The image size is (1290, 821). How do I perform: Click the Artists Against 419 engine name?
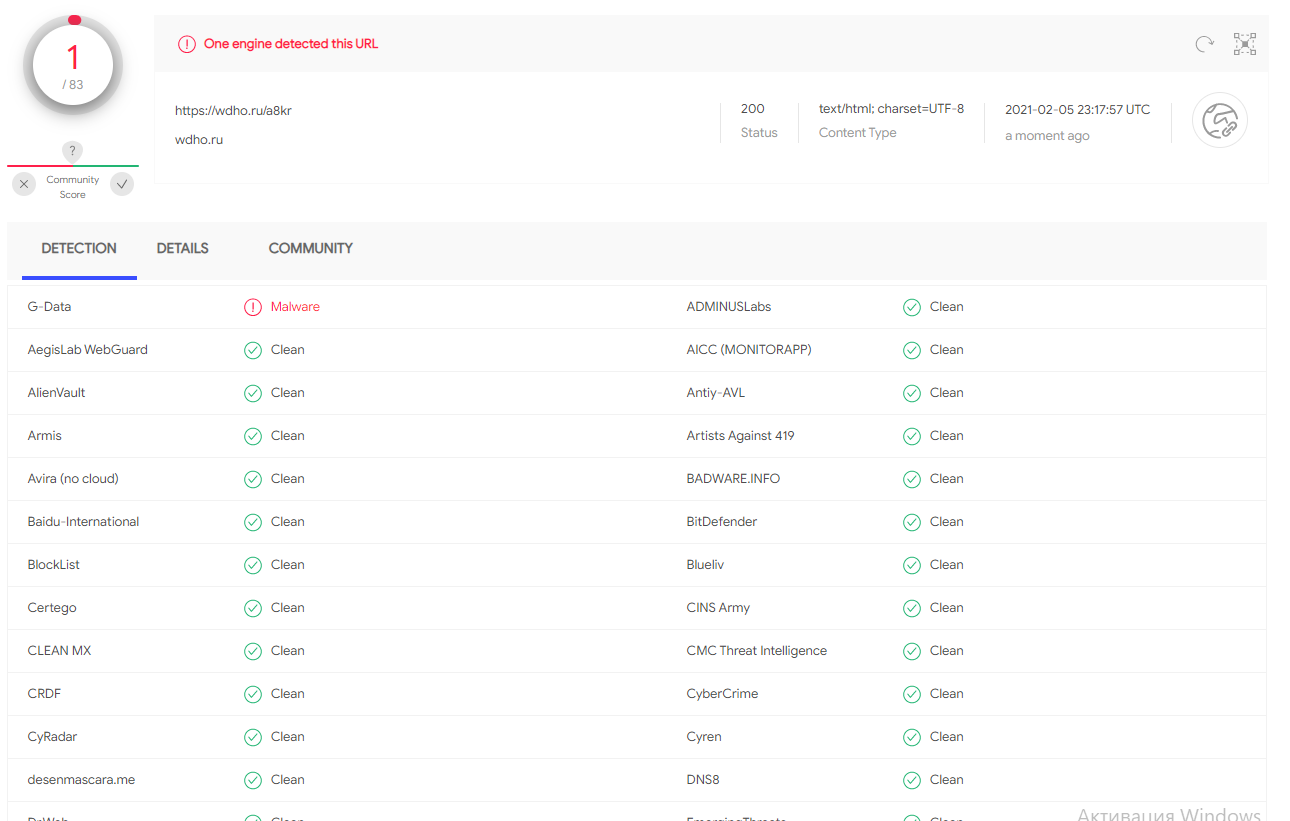(x=741, y=436)
